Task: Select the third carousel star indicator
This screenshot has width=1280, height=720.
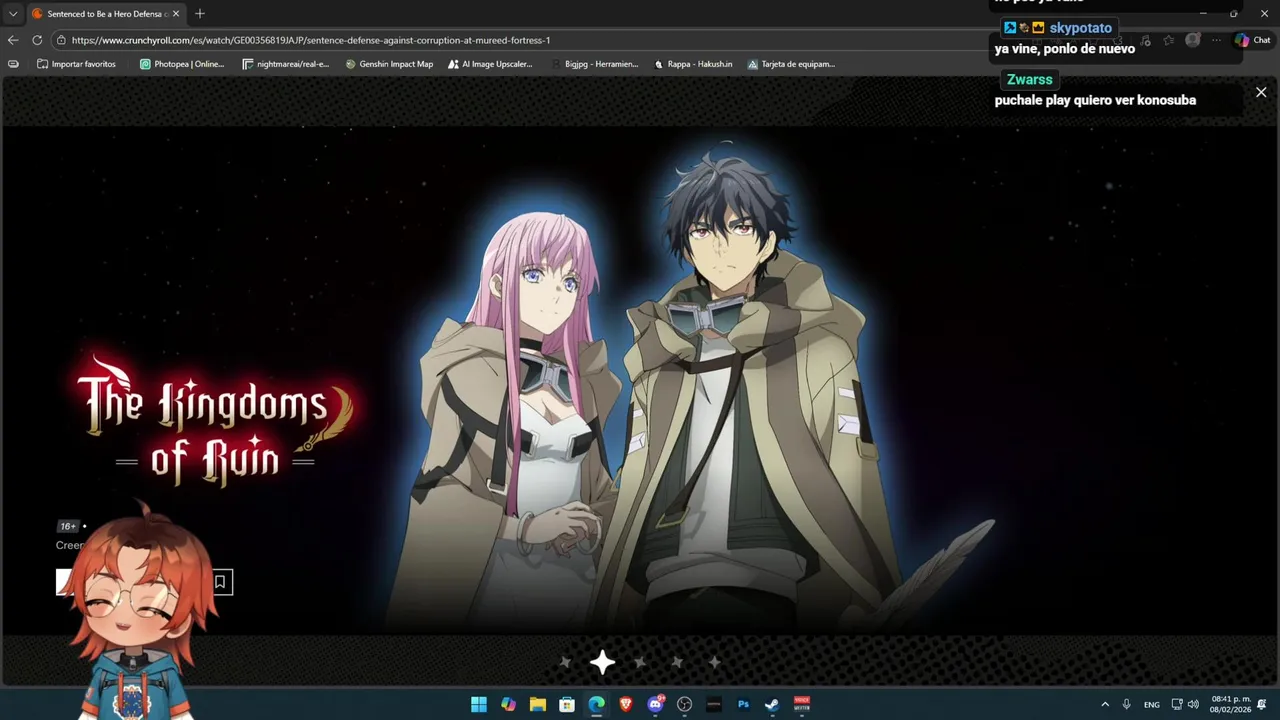Action: (x=640, y=662)
